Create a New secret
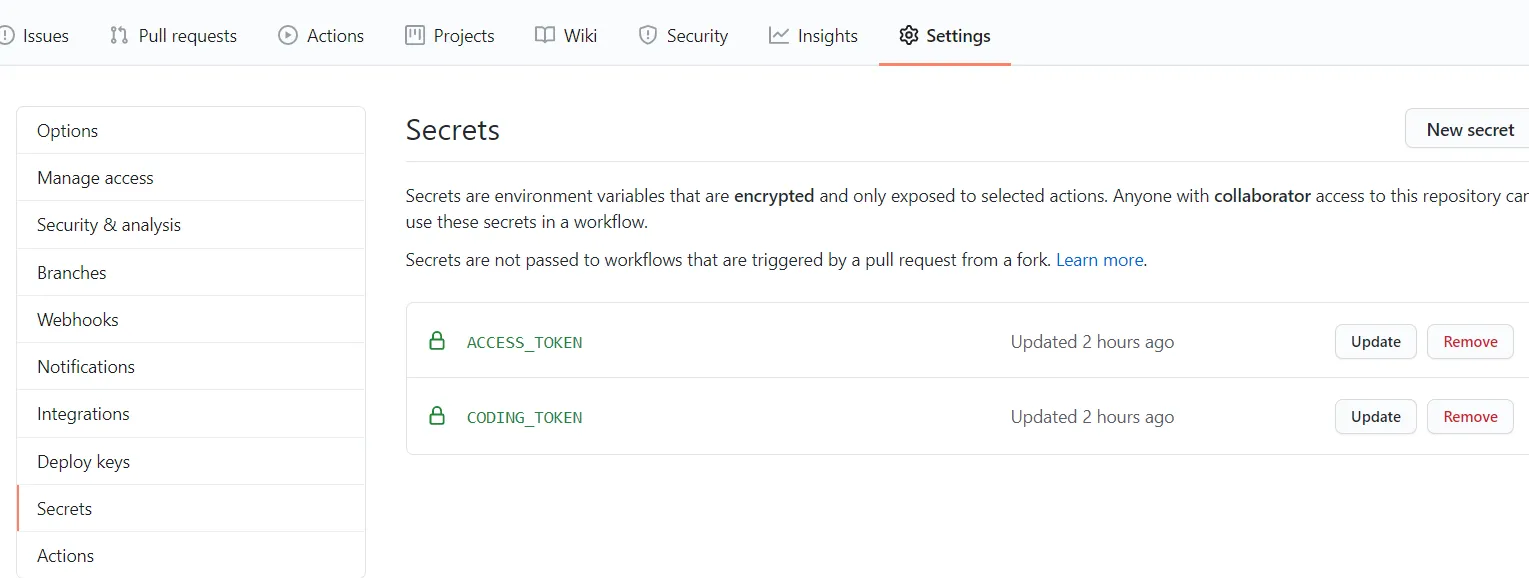The image size is (1529, 578). coord(1469,130)
